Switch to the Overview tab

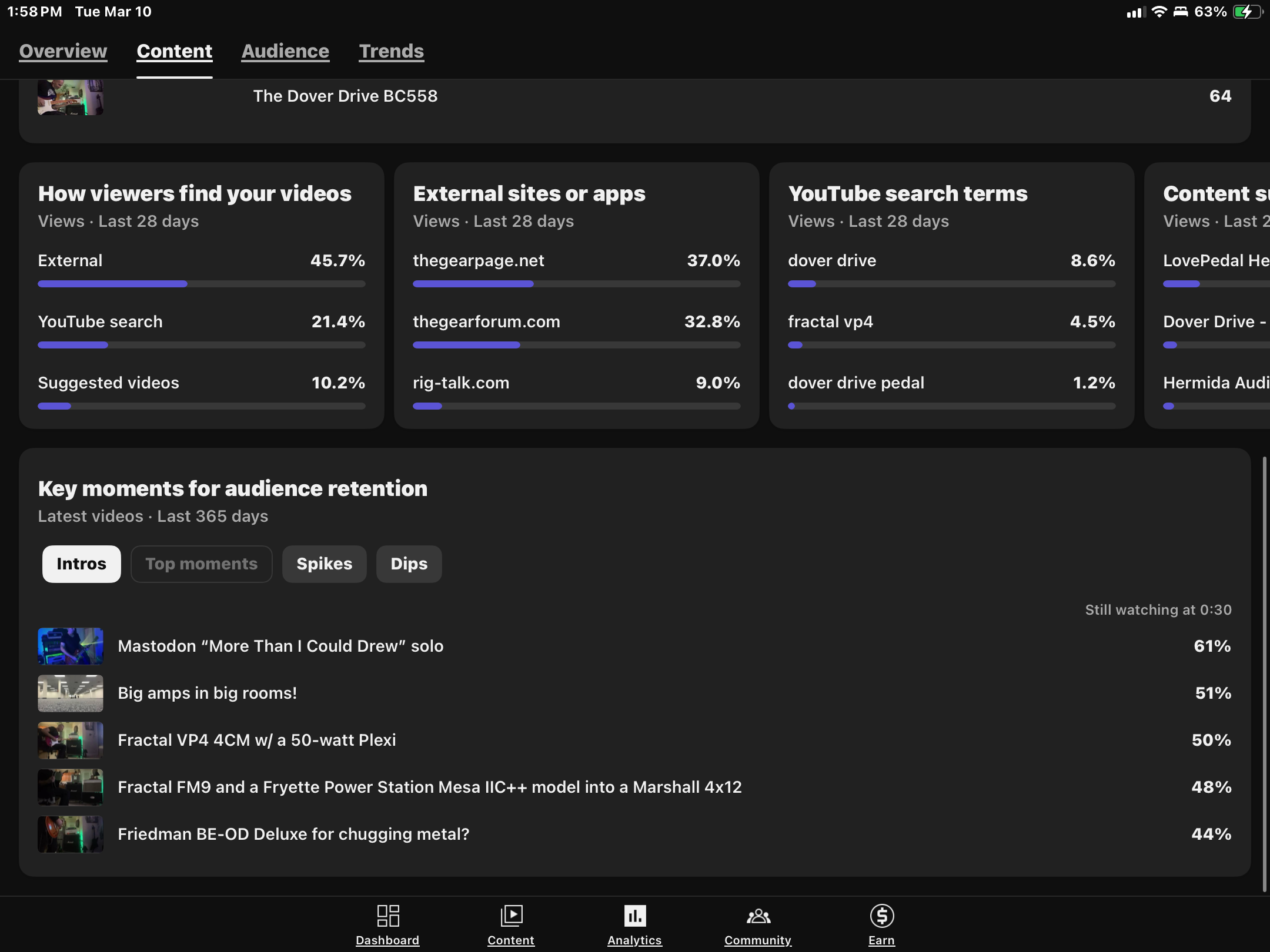(63, 51)
